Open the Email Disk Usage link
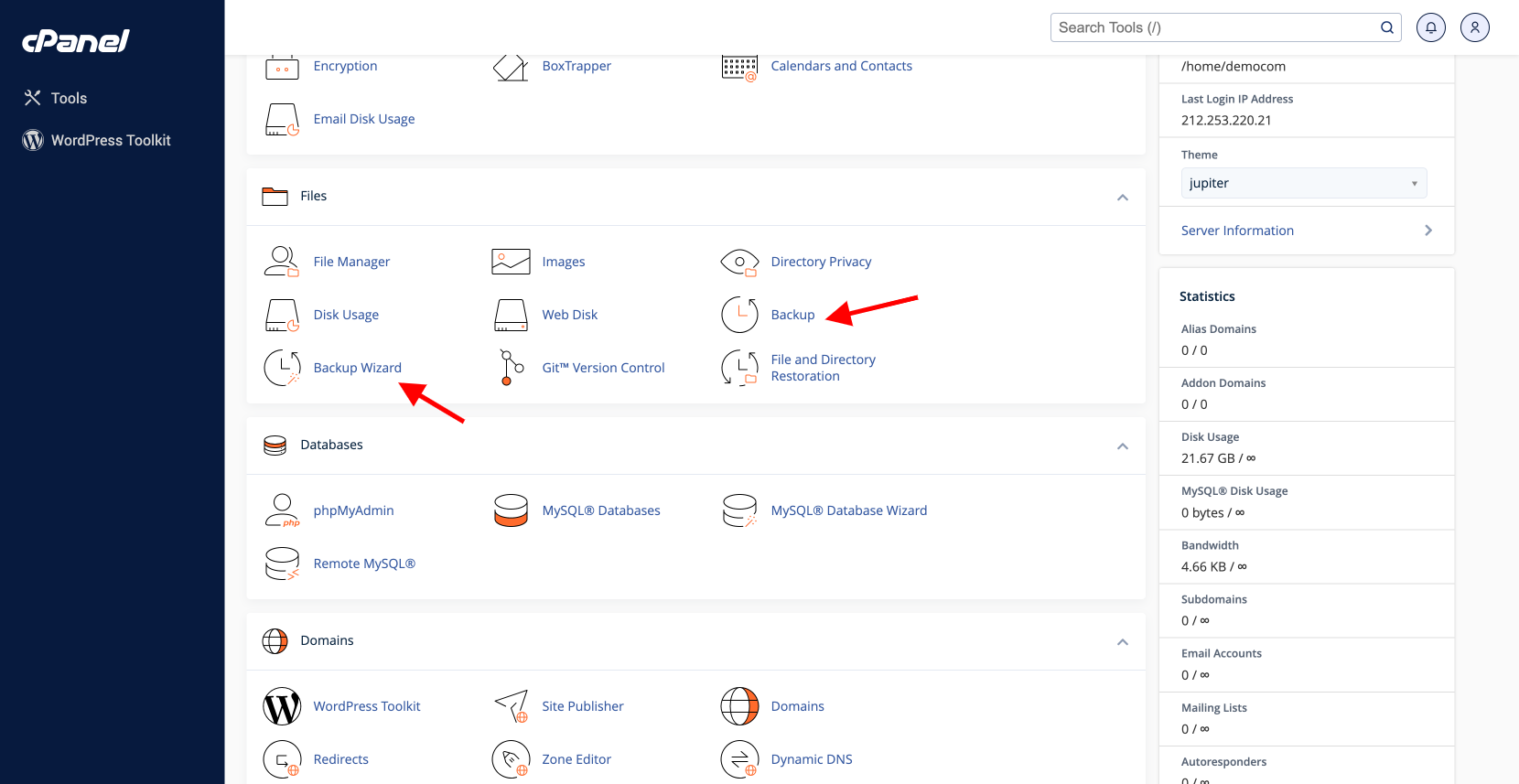The image size is (1519, 784). tap(364, 119)
